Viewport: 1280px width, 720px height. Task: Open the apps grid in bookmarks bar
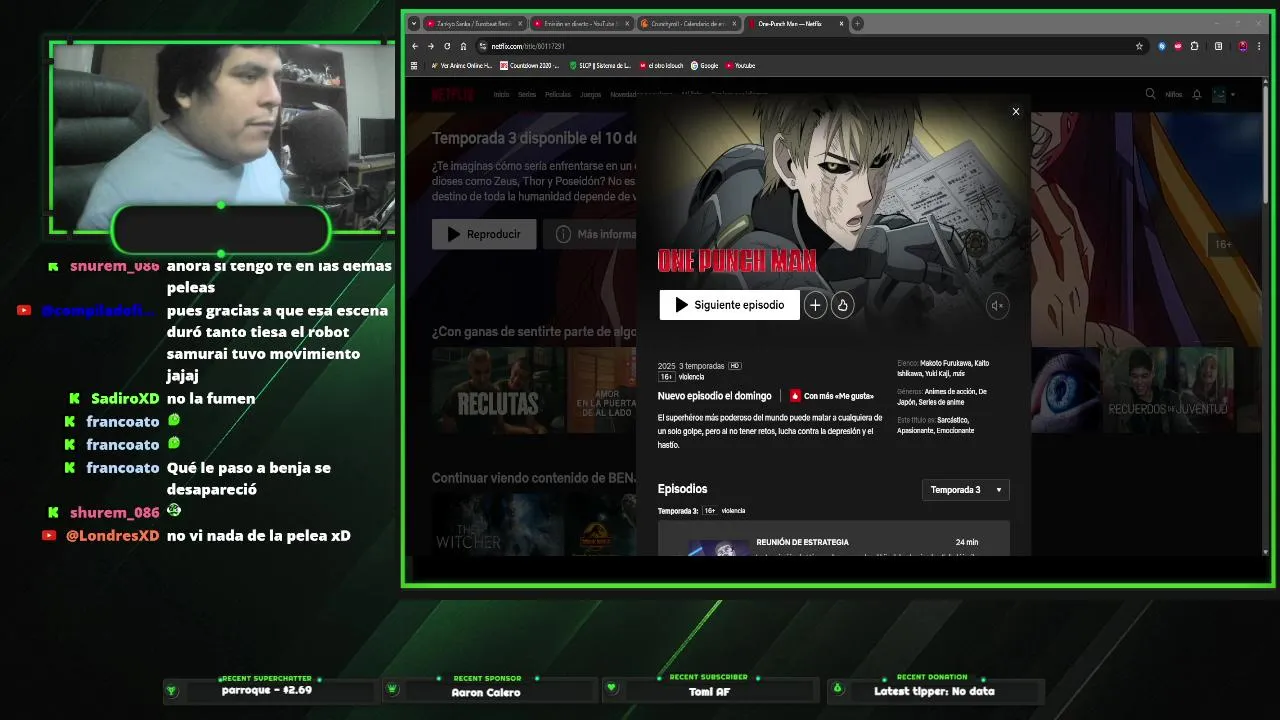pyautogui.click(x=414, y=66)
